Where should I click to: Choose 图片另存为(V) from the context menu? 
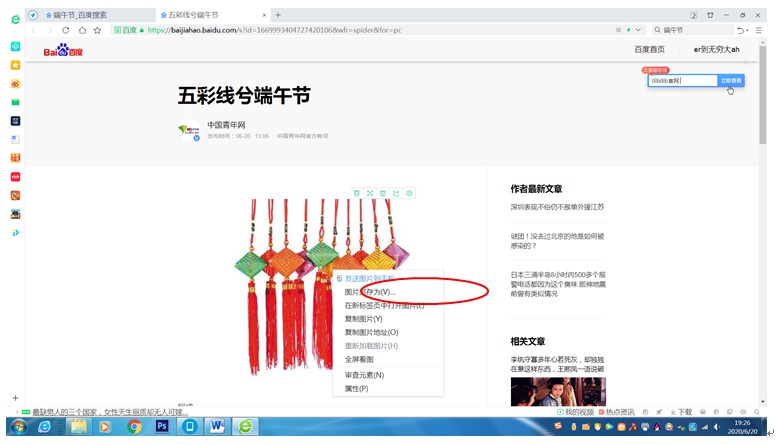point(370,292)
